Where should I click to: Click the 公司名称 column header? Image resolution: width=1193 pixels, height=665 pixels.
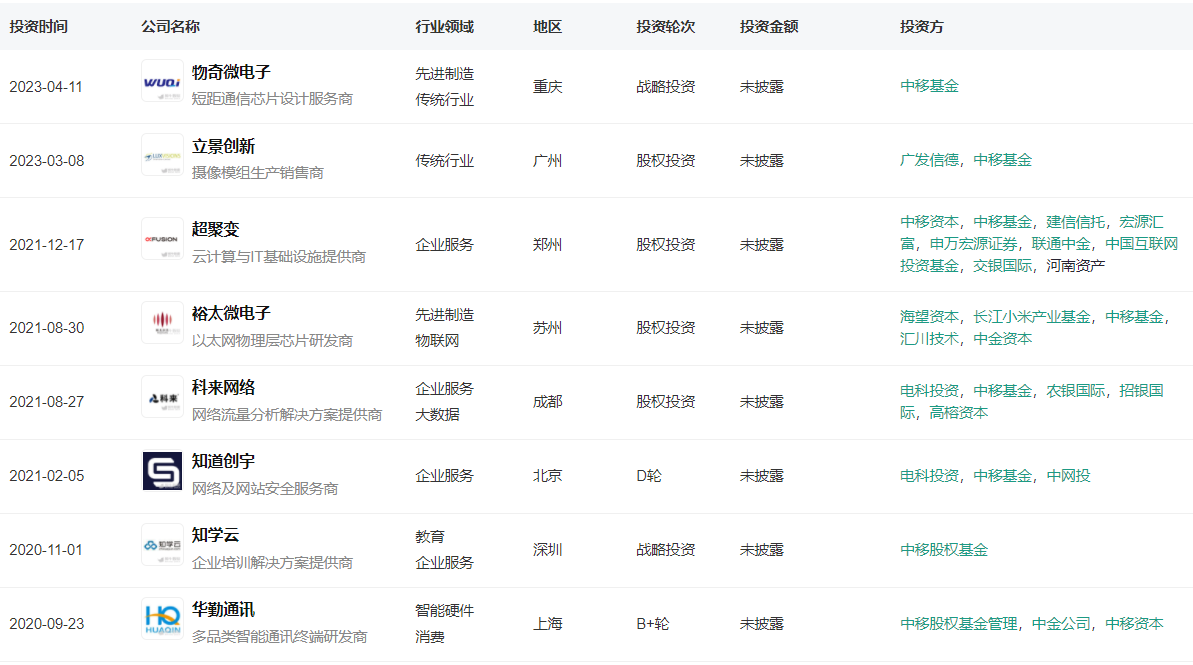click(170, 27)
